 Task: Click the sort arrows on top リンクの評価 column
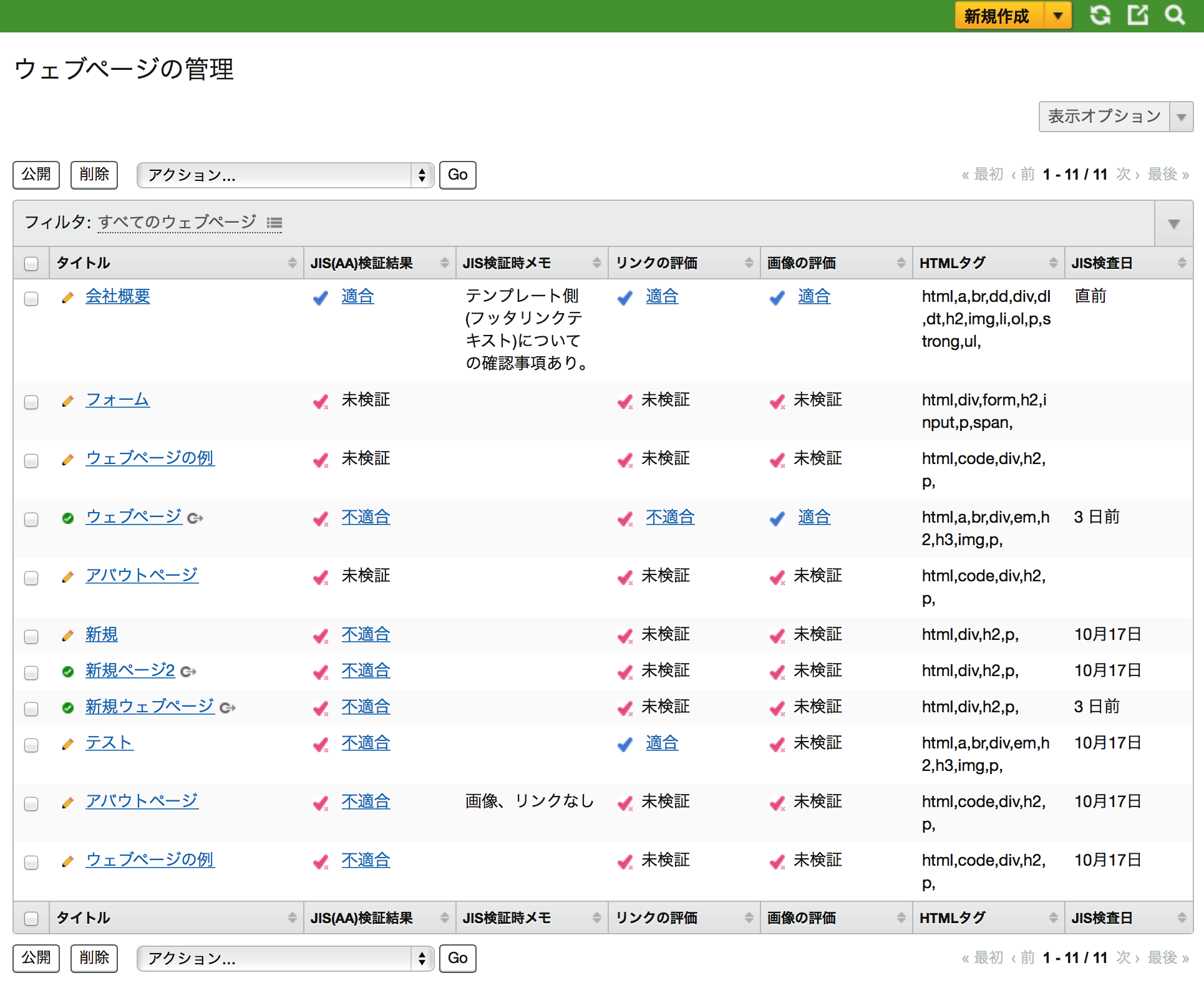point(749,263)
